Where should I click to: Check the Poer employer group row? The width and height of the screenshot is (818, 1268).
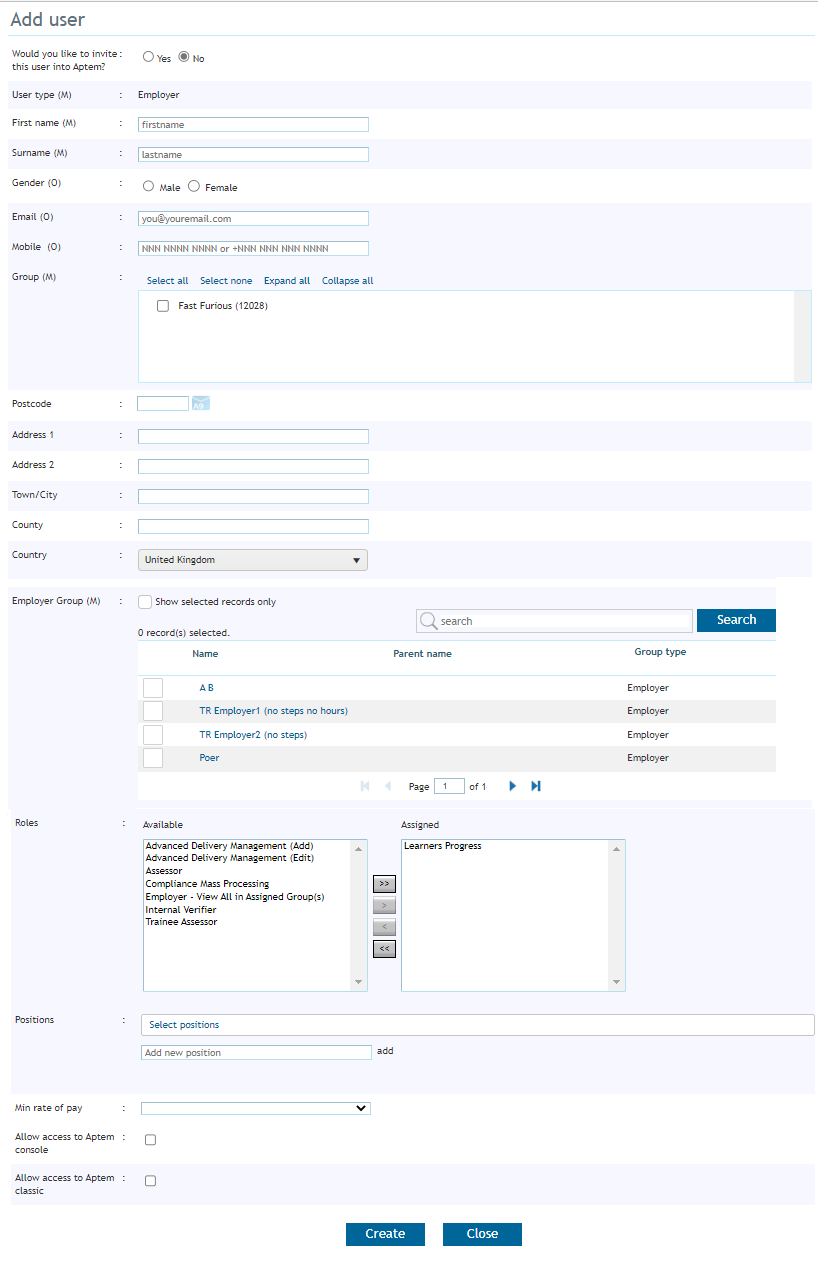click(153, 758)
